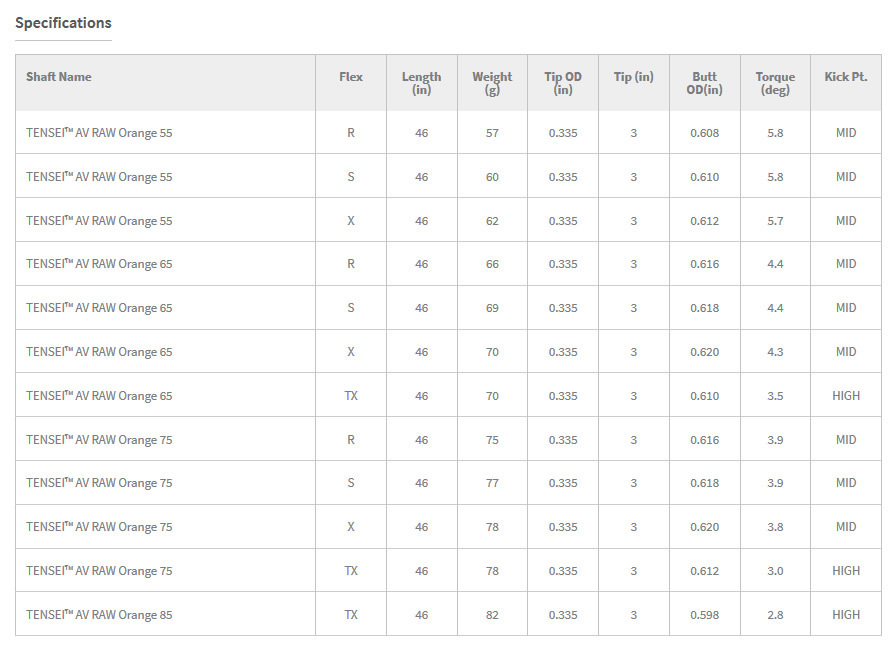This screenshot has height=671, width=895.
Task: Select the butt OD value 0.598
Action: pos(704,615)
